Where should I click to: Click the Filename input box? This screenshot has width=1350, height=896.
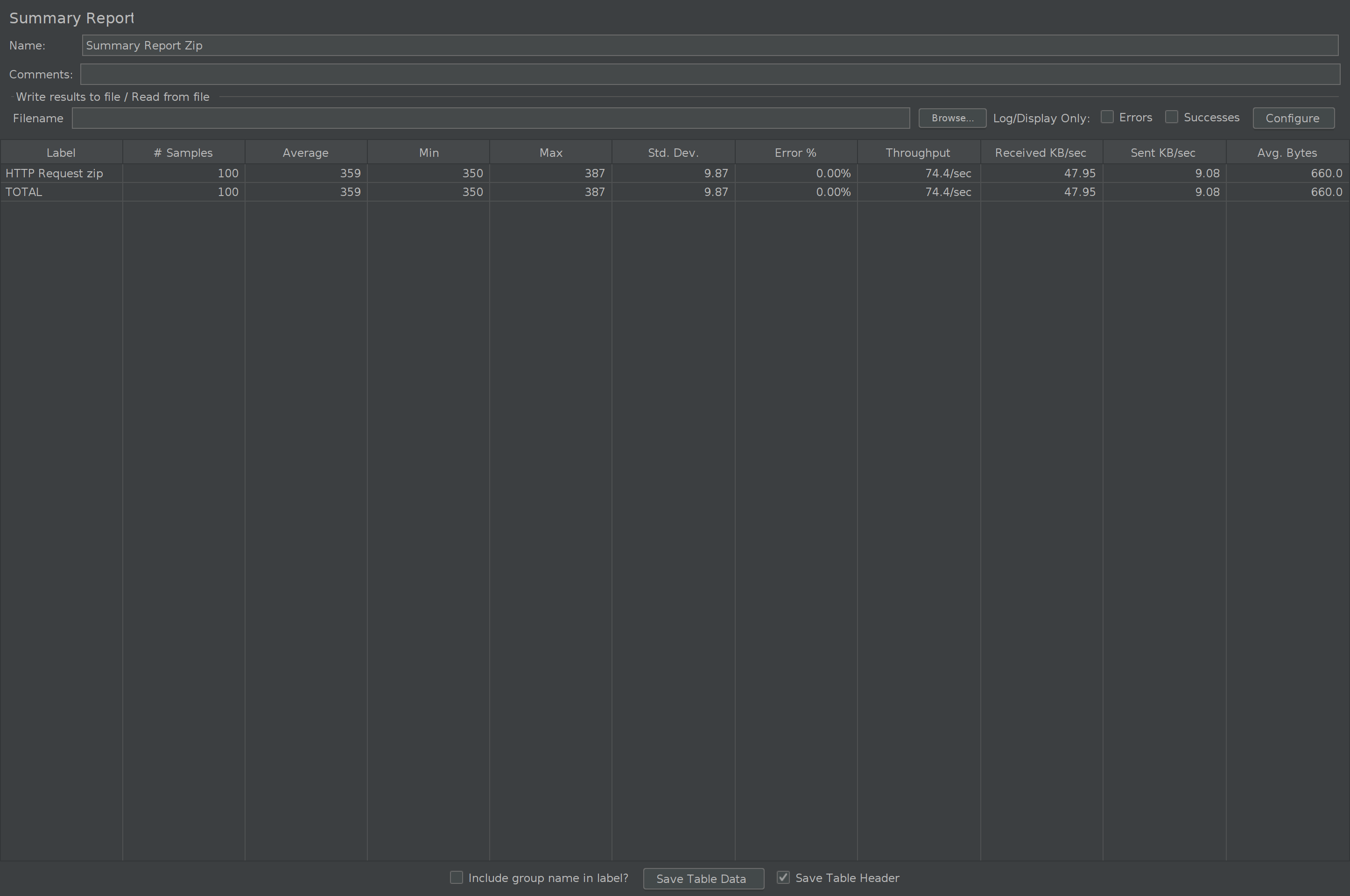click(x=491, y=118)
